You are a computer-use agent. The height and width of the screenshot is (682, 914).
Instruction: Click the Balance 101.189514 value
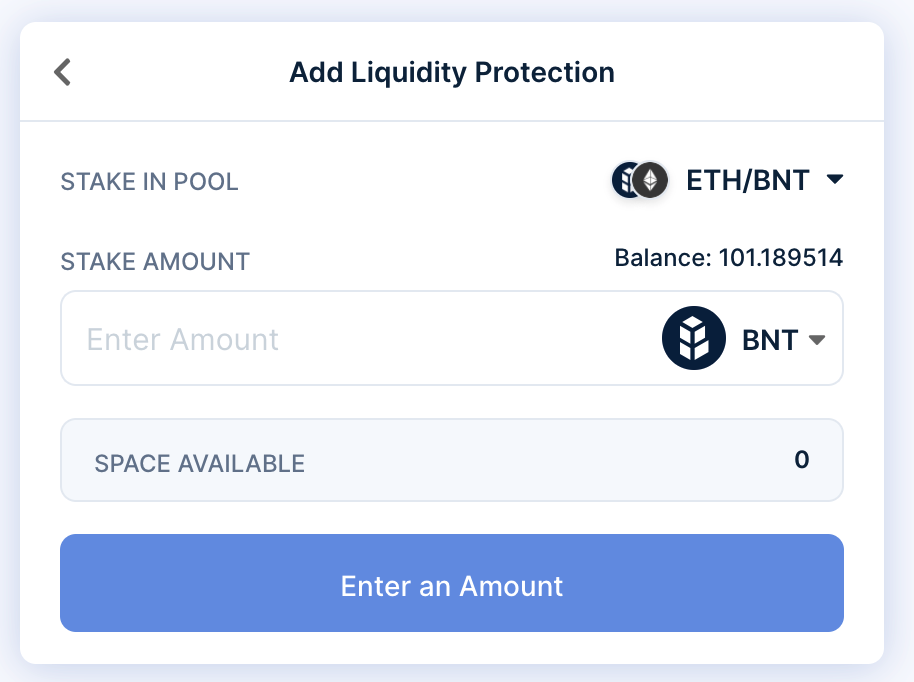tap(730, 257)
